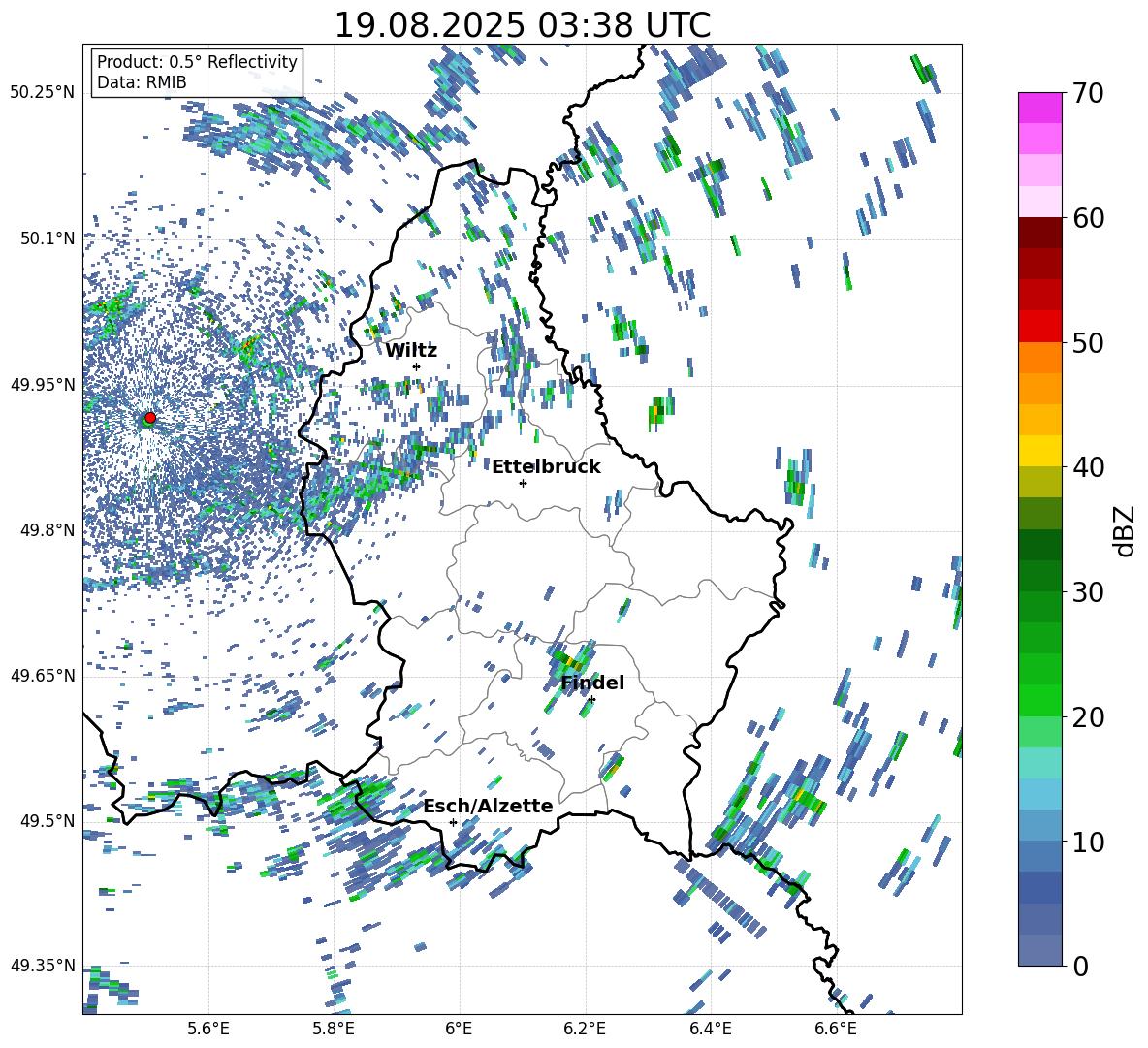This screenshot has width=1148, height=1048.
Task: Click the 0 colorbar tick label
Action: coord(1080,966)
